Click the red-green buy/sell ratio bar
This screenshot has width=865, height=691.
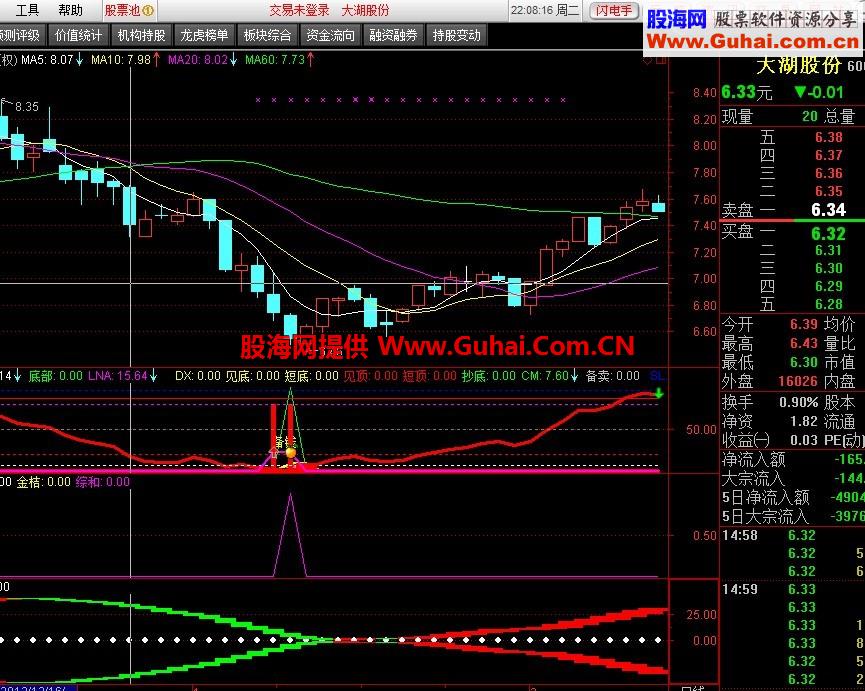point(792,221)
